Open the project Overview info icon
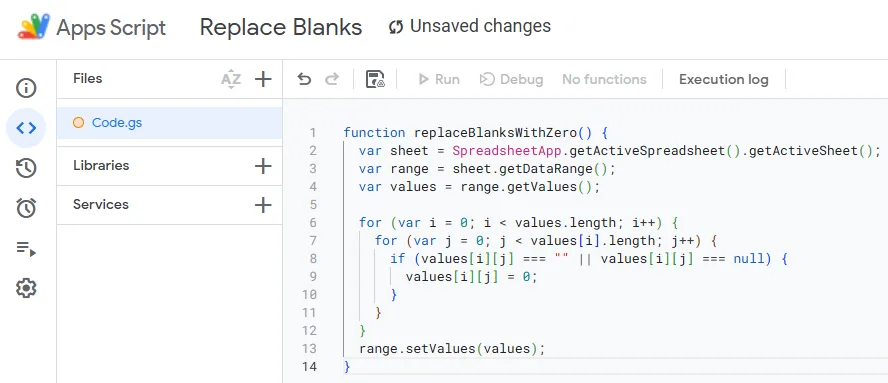Screen dimensions: 888x383 (26, 88)
